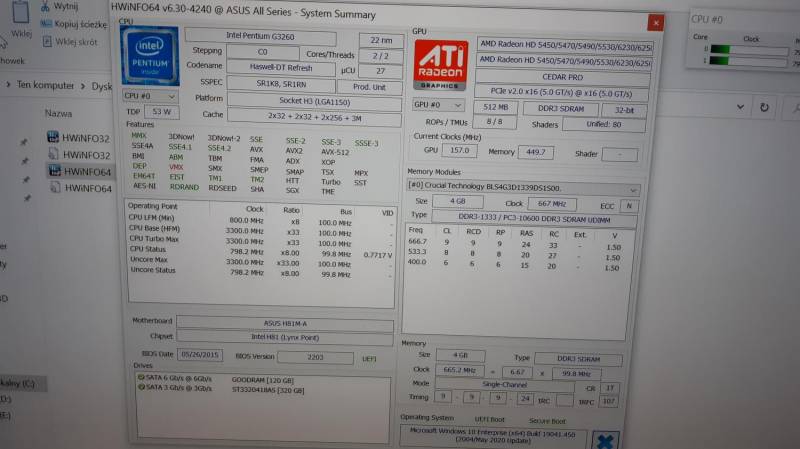The height and width of the screenshot is (449, 800).
Task: Click the BIOS Date 05/26/2015 field
Action: [x=199, y=355]
